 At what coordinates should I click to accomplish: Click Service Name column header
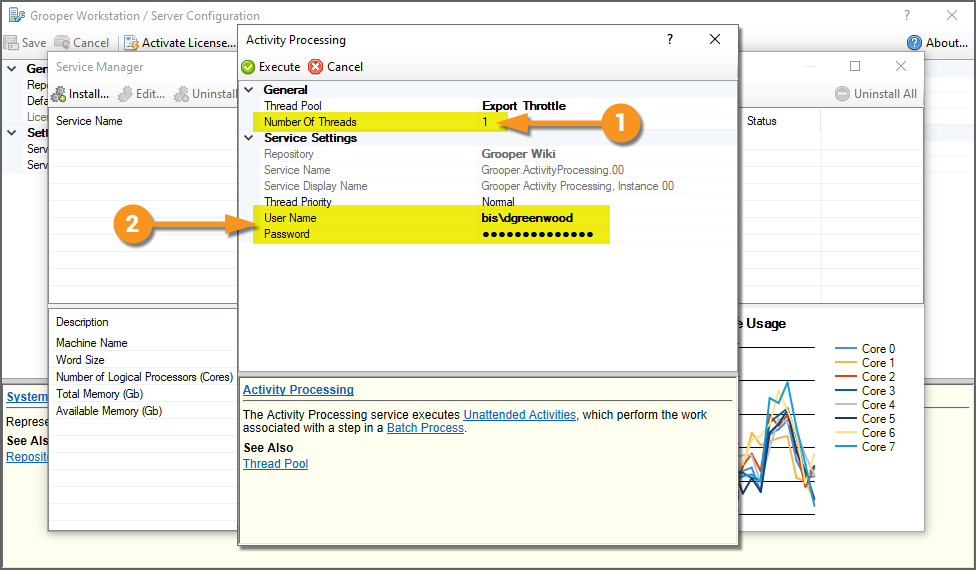tap(89, 121)
